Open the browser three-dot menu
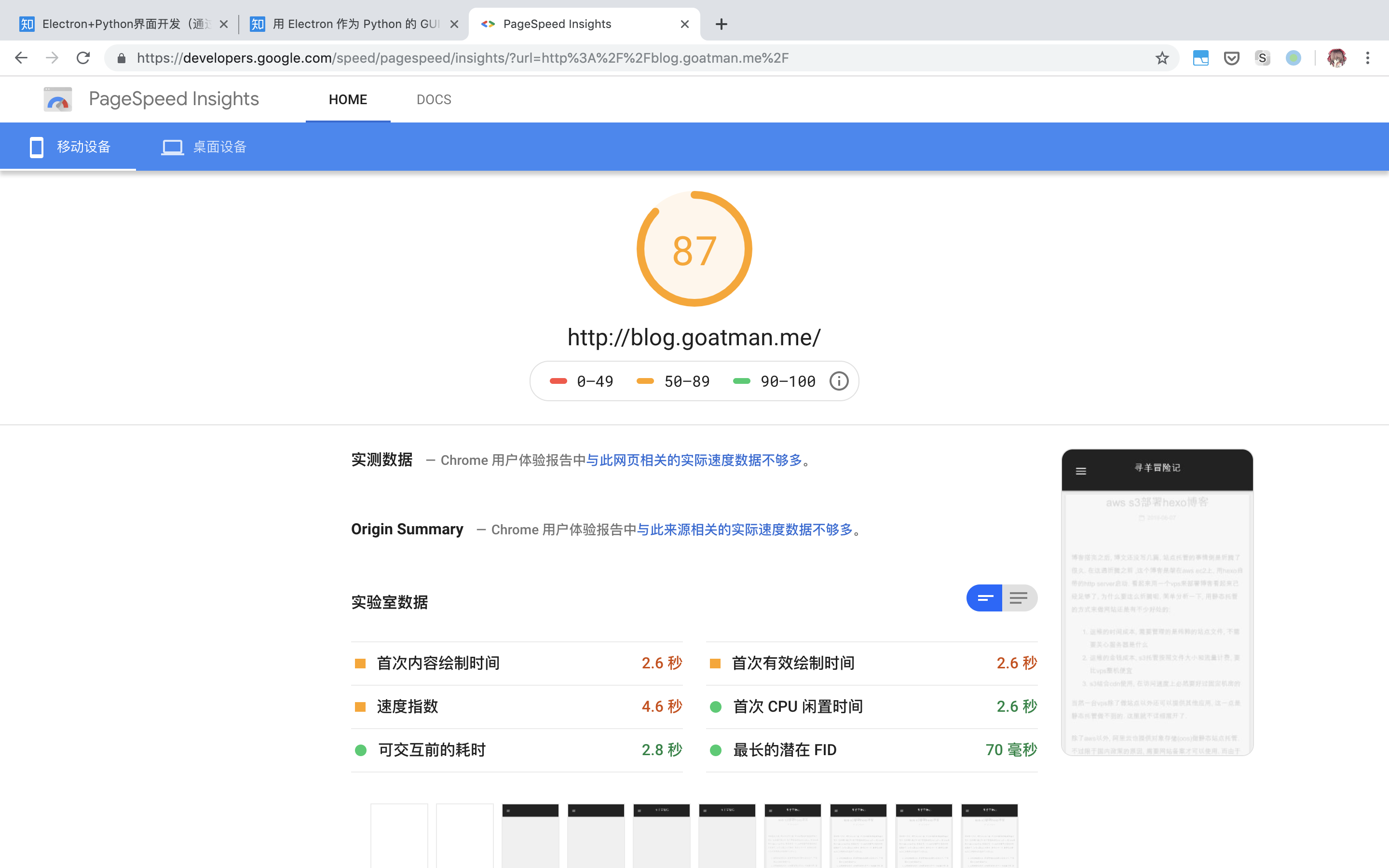The height and width of the screenshot is (868, 1389). tap(1368, 57)
